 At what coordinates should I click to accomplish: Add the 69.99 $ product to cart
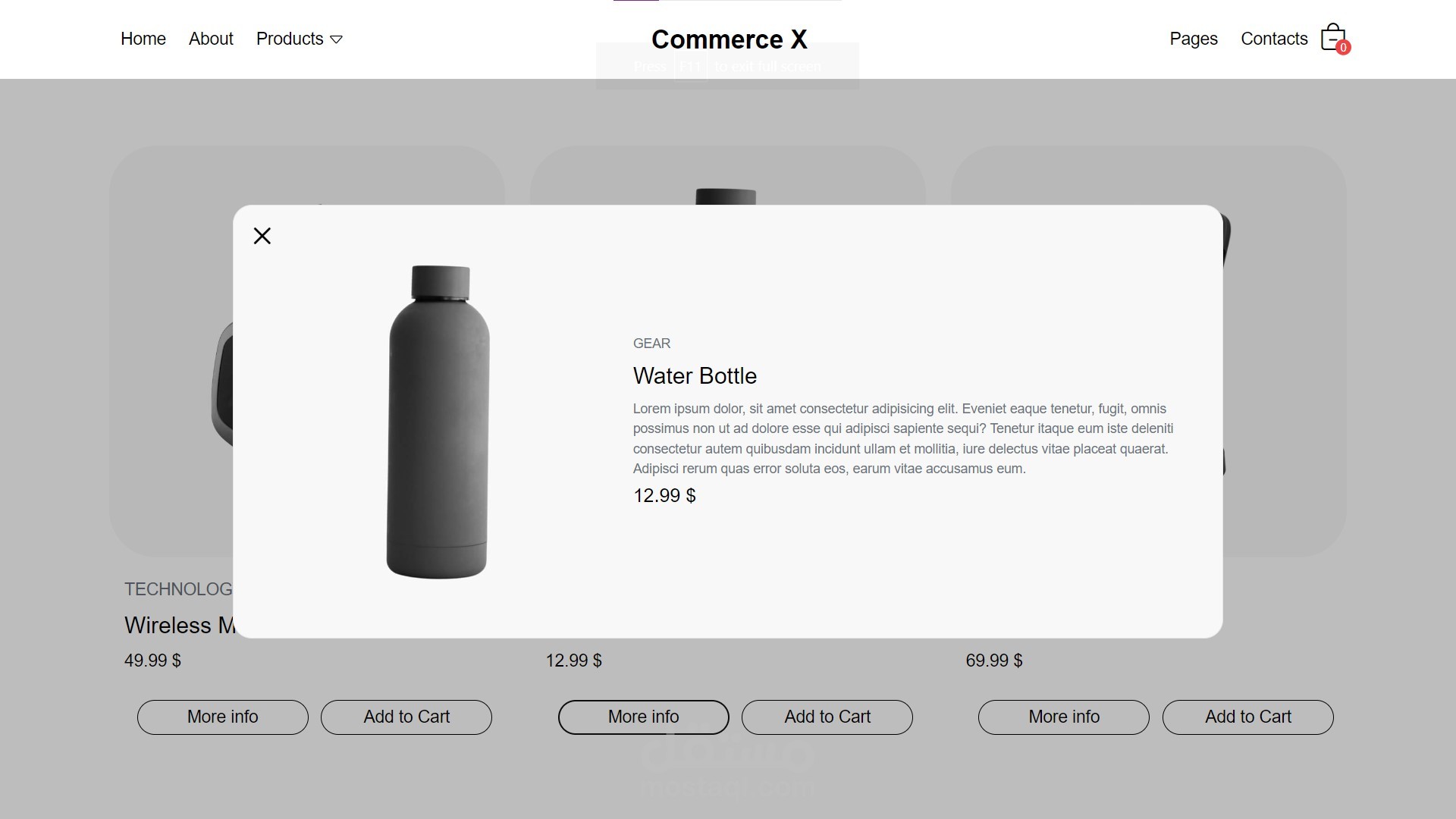pos(1247,717)
